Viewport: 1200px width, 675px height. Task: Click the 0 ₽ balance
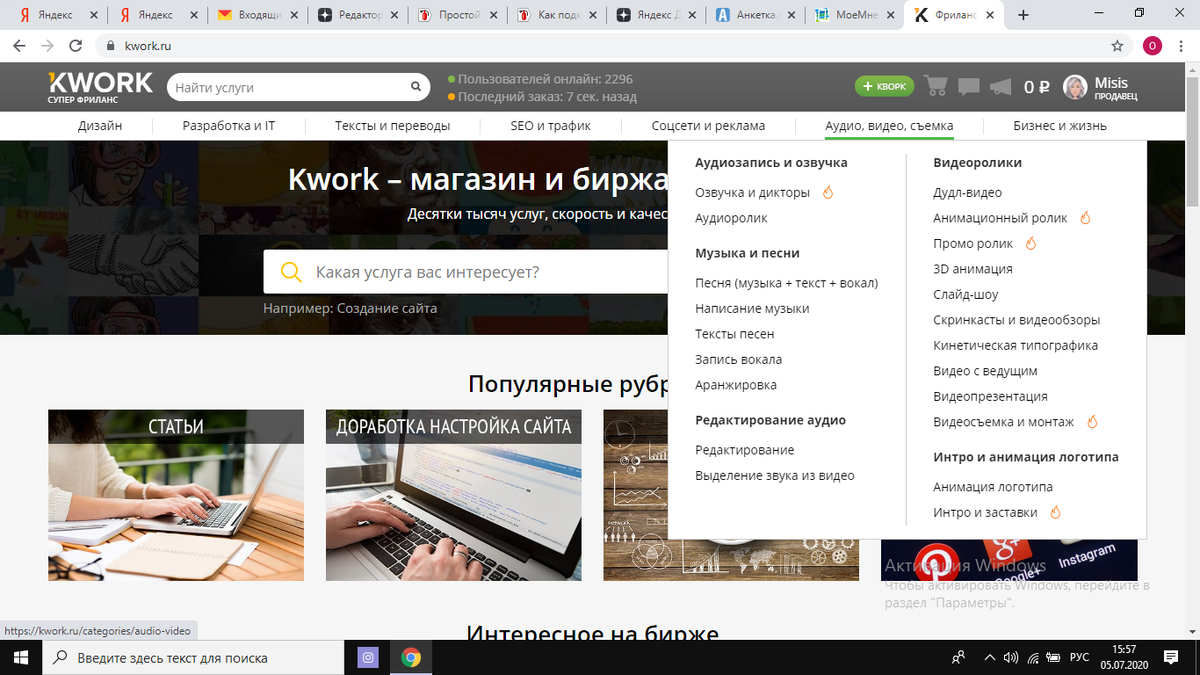pyautogui.click(x=1037, y=88)
